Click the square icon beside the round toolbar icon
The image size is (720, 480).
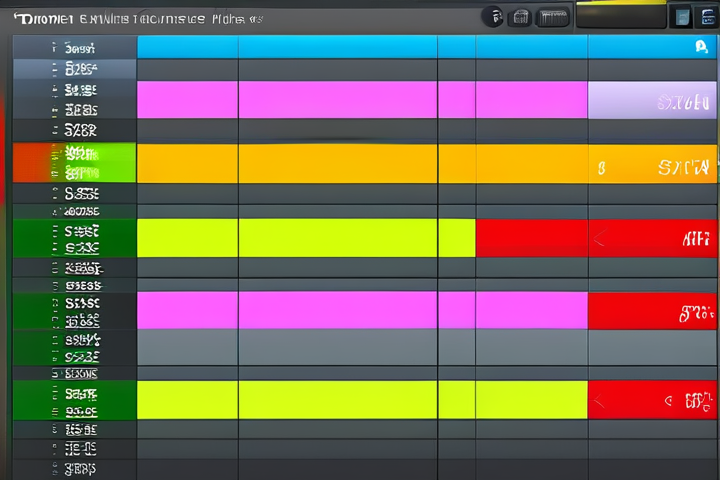tap(520, 16)
